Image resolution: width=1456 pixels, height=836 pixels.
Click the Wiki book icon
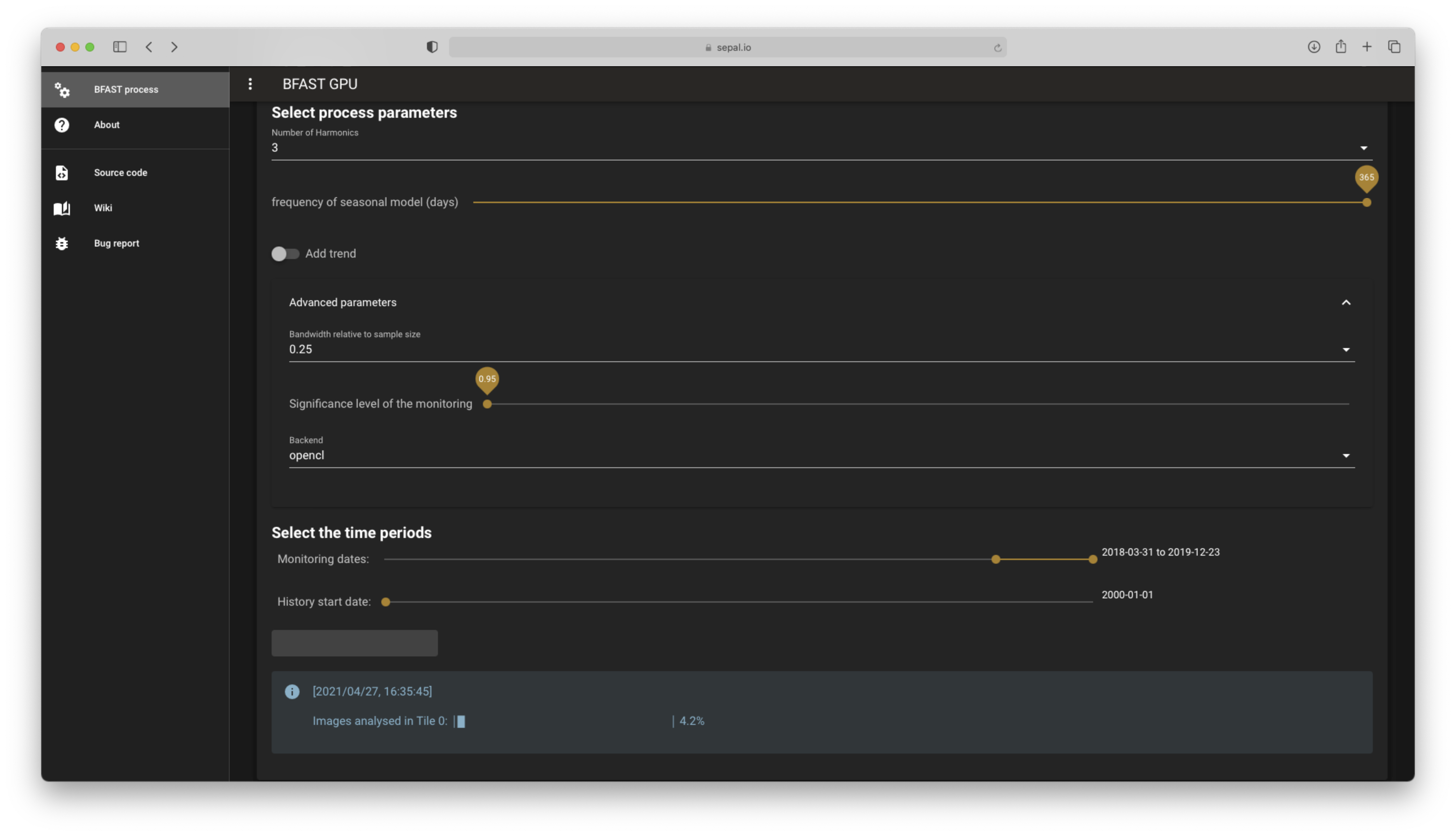click(x=62, y=208)
